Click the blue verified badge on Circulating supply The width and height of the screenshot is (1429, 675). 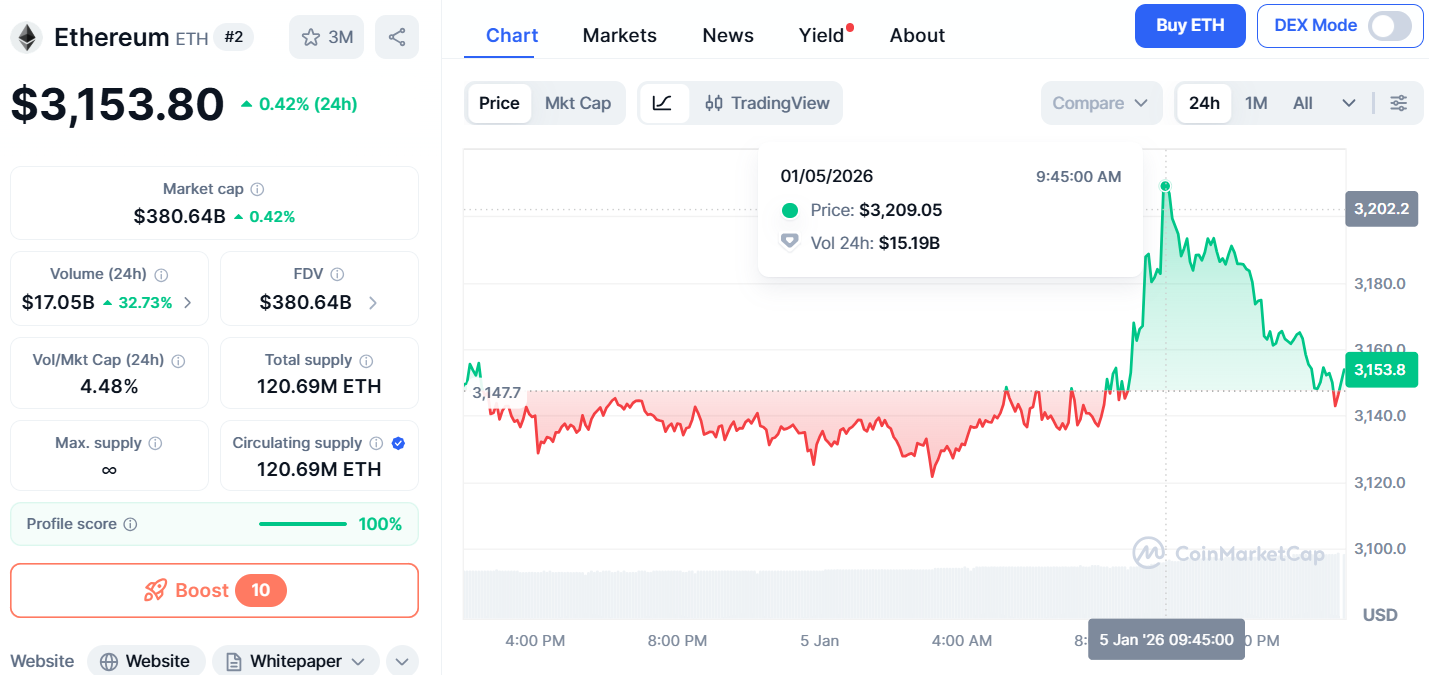click(x=398, y=443)
